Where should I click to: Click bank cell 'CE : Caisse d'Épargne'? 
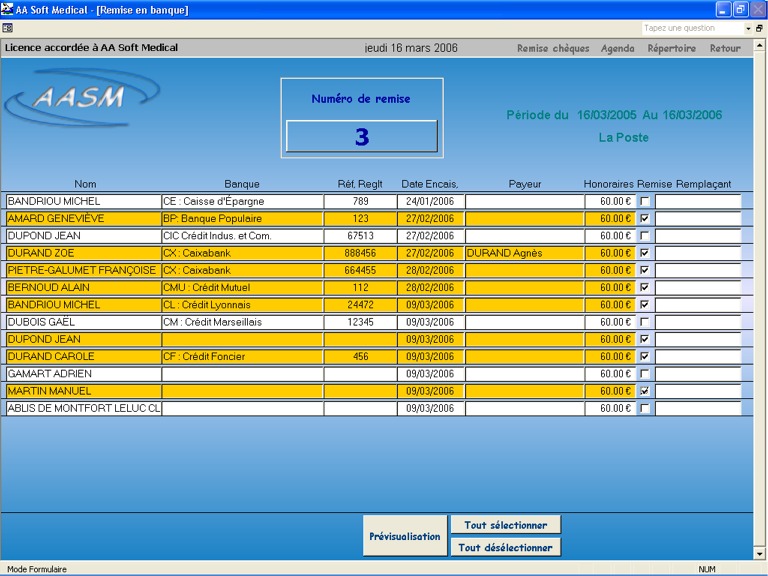[242, 201]
